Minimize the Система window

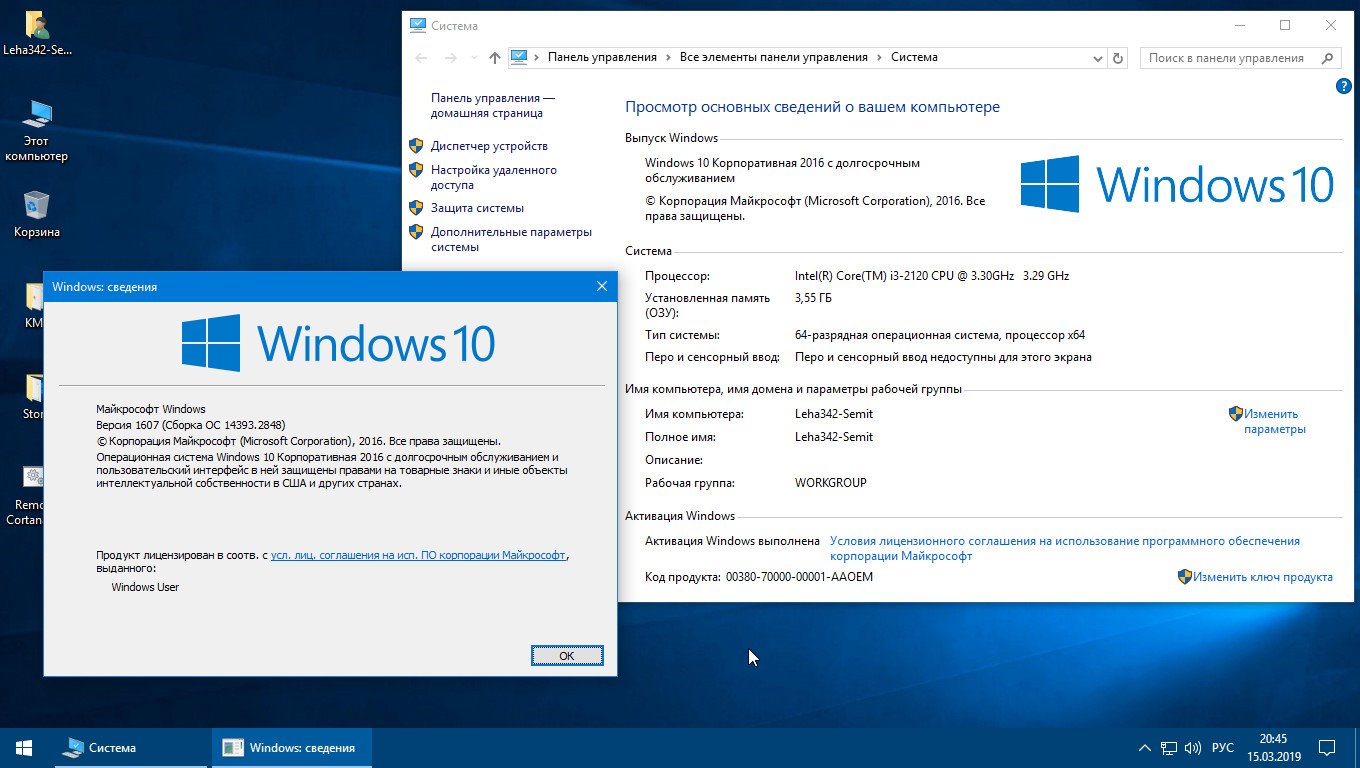(x=1239, y=25)
